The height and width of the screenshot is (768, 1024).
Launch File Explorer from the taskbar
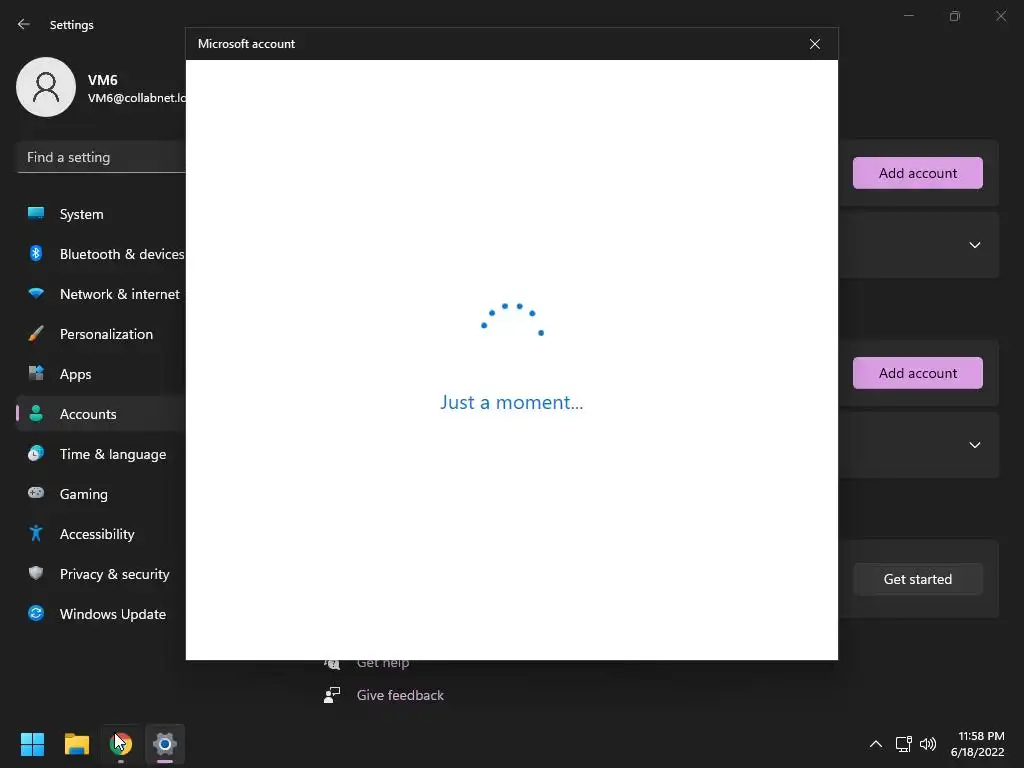point(76,744)
